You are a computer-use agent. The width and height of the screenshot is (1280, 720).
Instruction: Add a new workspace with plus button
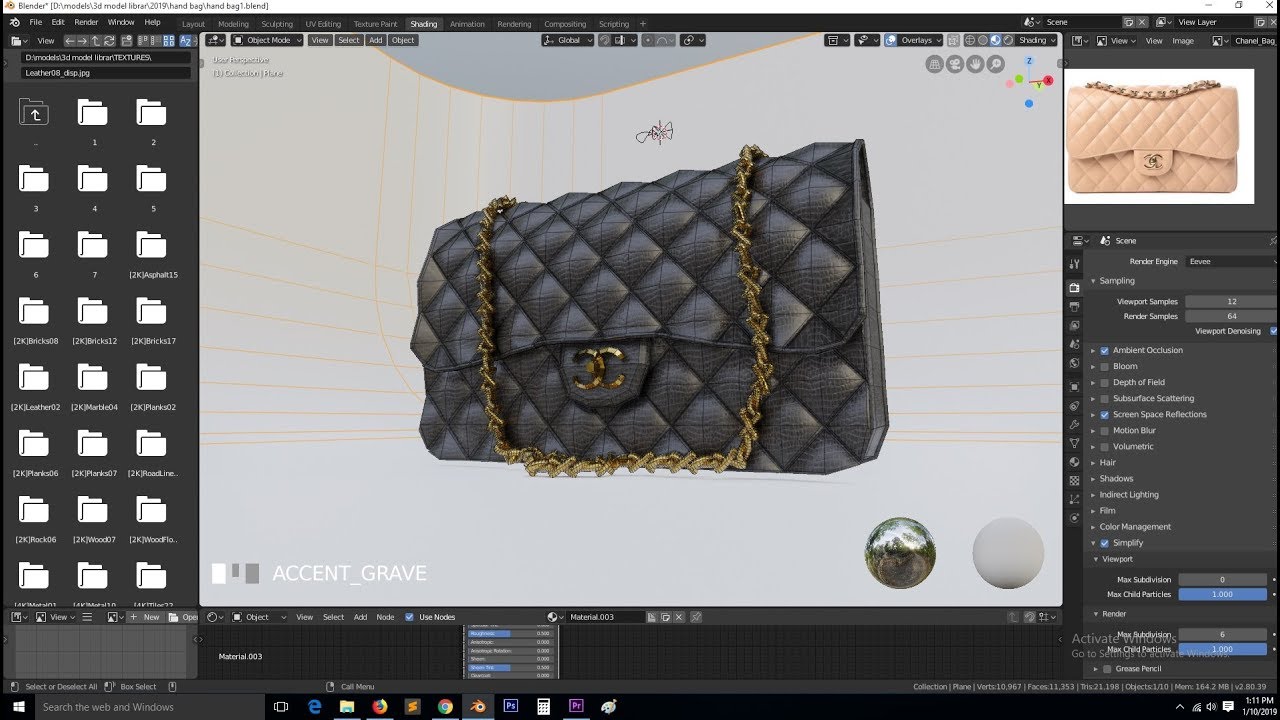(x=642, y=24)
